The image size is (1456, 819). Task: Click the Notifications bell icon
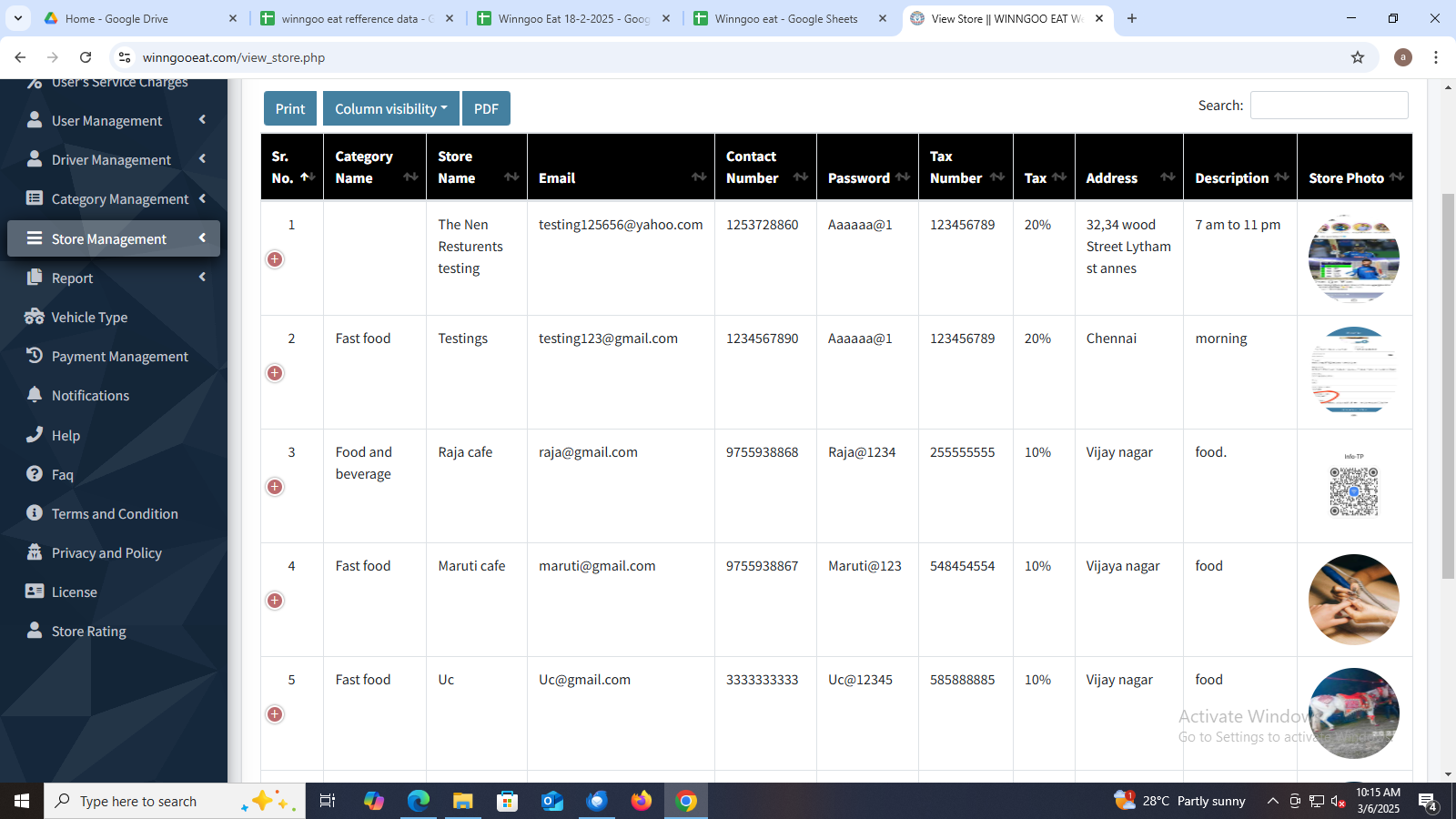(x=35, y=395)
